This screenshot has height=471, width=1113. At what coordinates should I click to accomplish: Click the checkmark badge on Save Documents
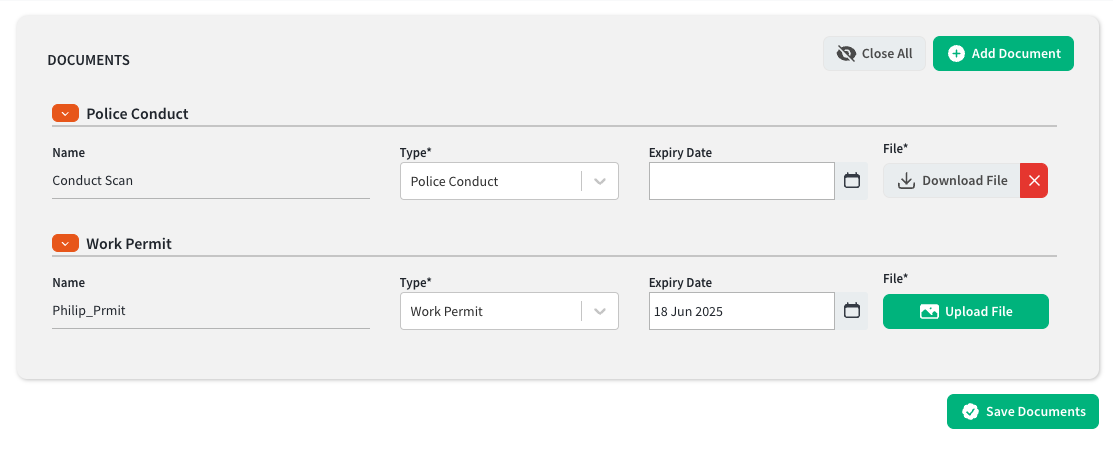coord(970,411)
